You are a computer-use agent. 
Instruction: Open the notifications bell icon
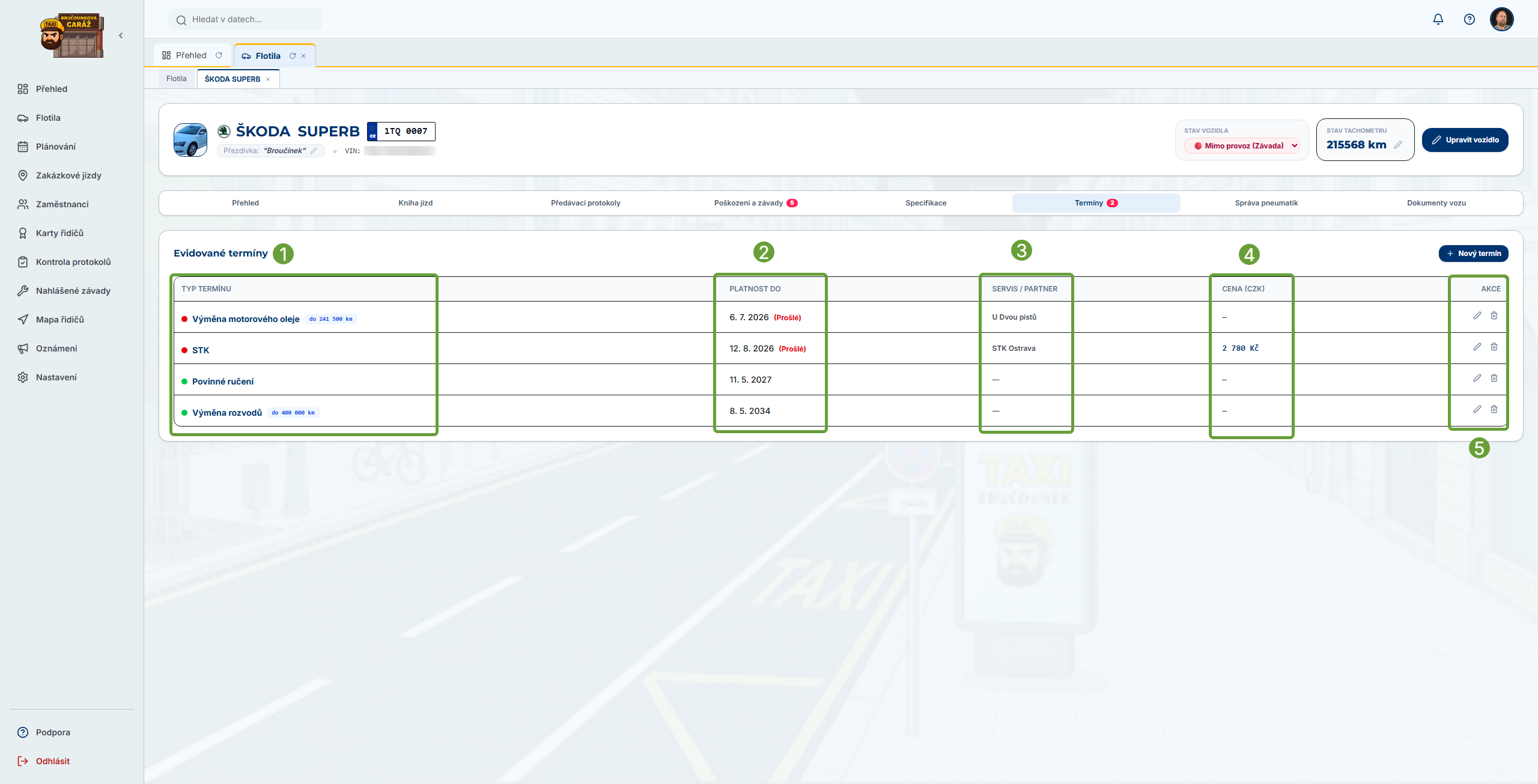pyautogui.click(x=1438, y=19)
